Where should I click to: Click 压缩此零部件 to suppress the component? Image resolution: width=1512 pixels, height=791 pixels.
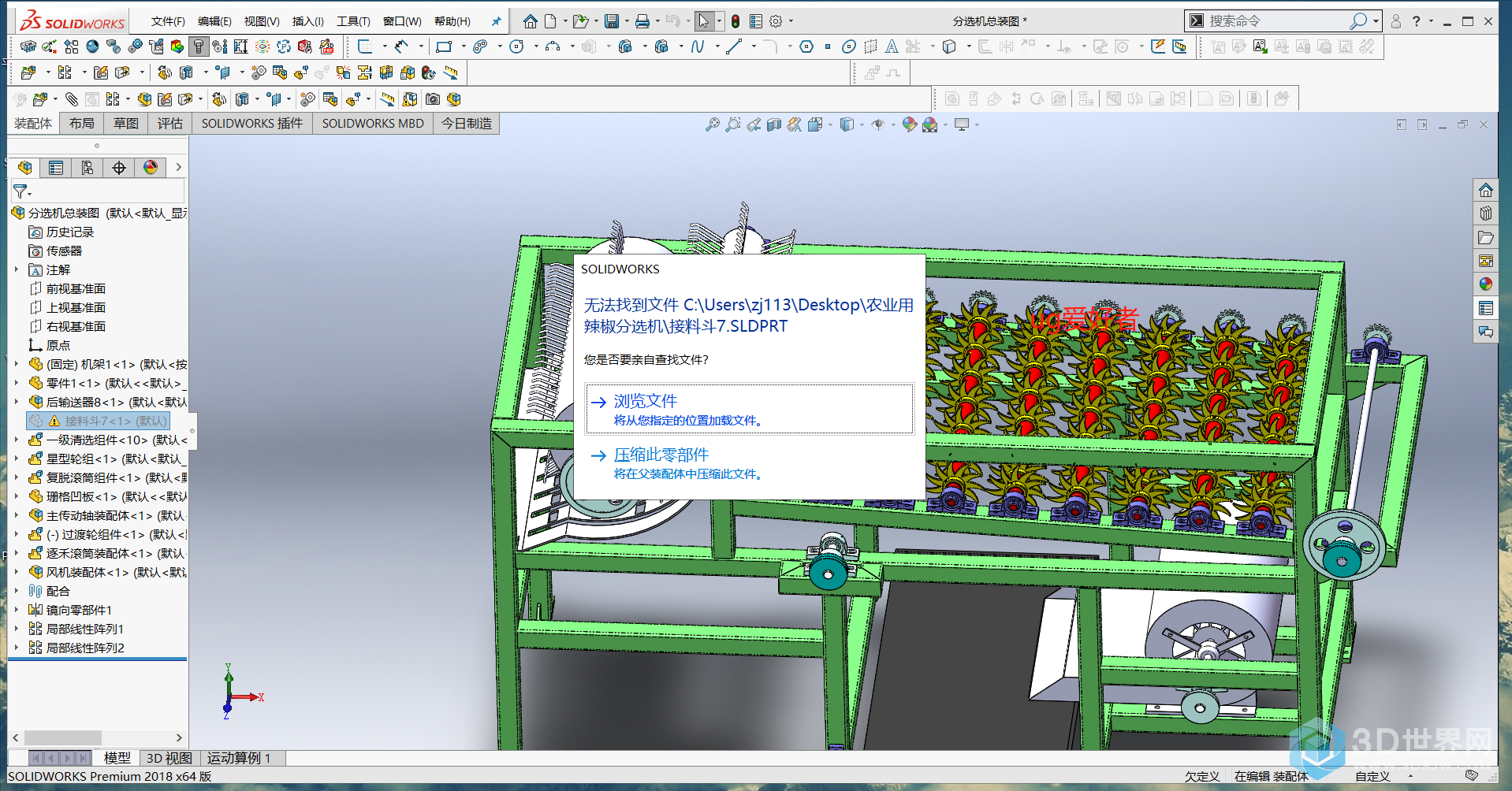(x=749, y=462)
